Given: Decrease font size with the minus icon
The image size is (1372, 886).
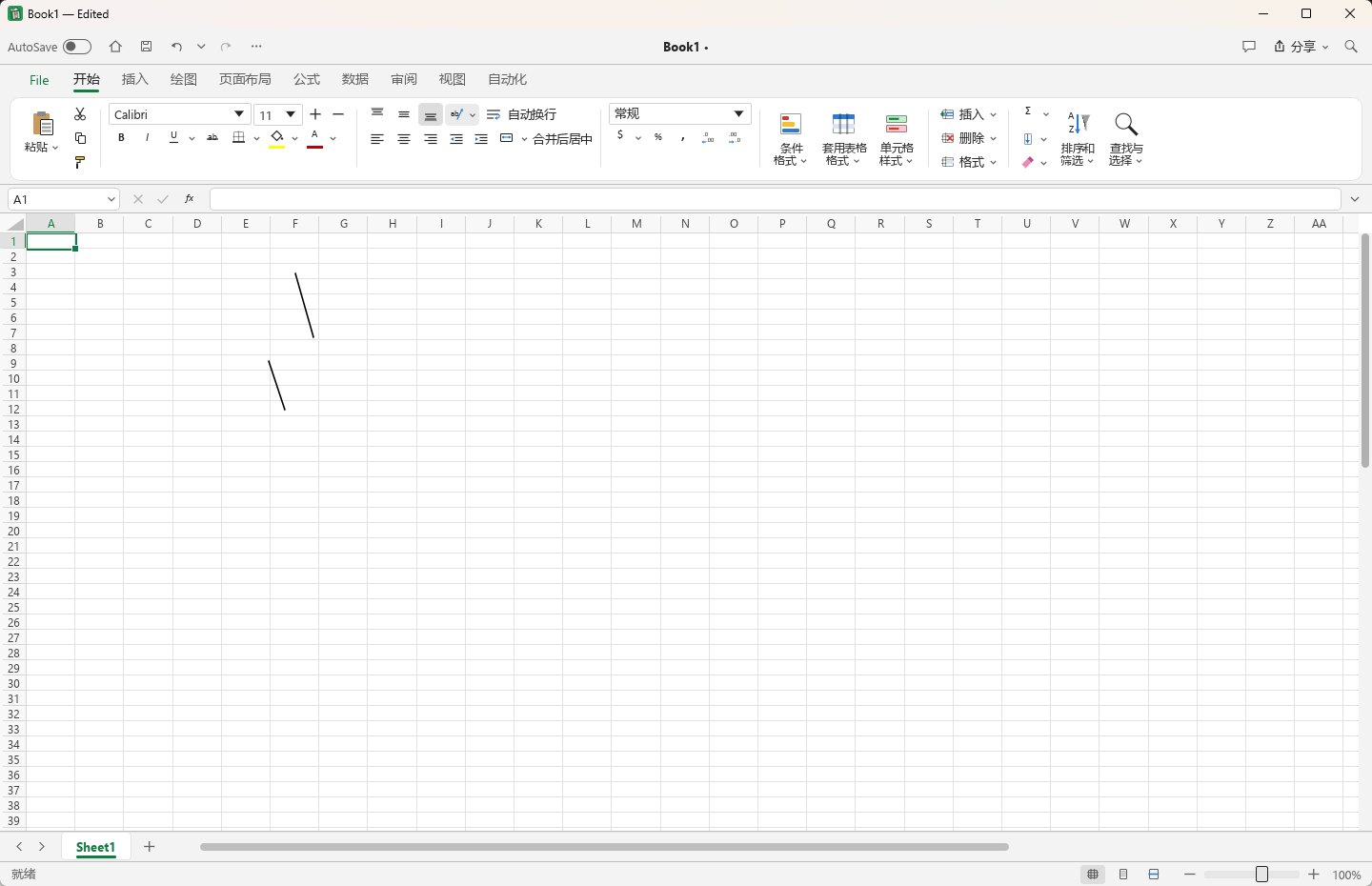Looking at the screenshot, I should pos(338,114).
